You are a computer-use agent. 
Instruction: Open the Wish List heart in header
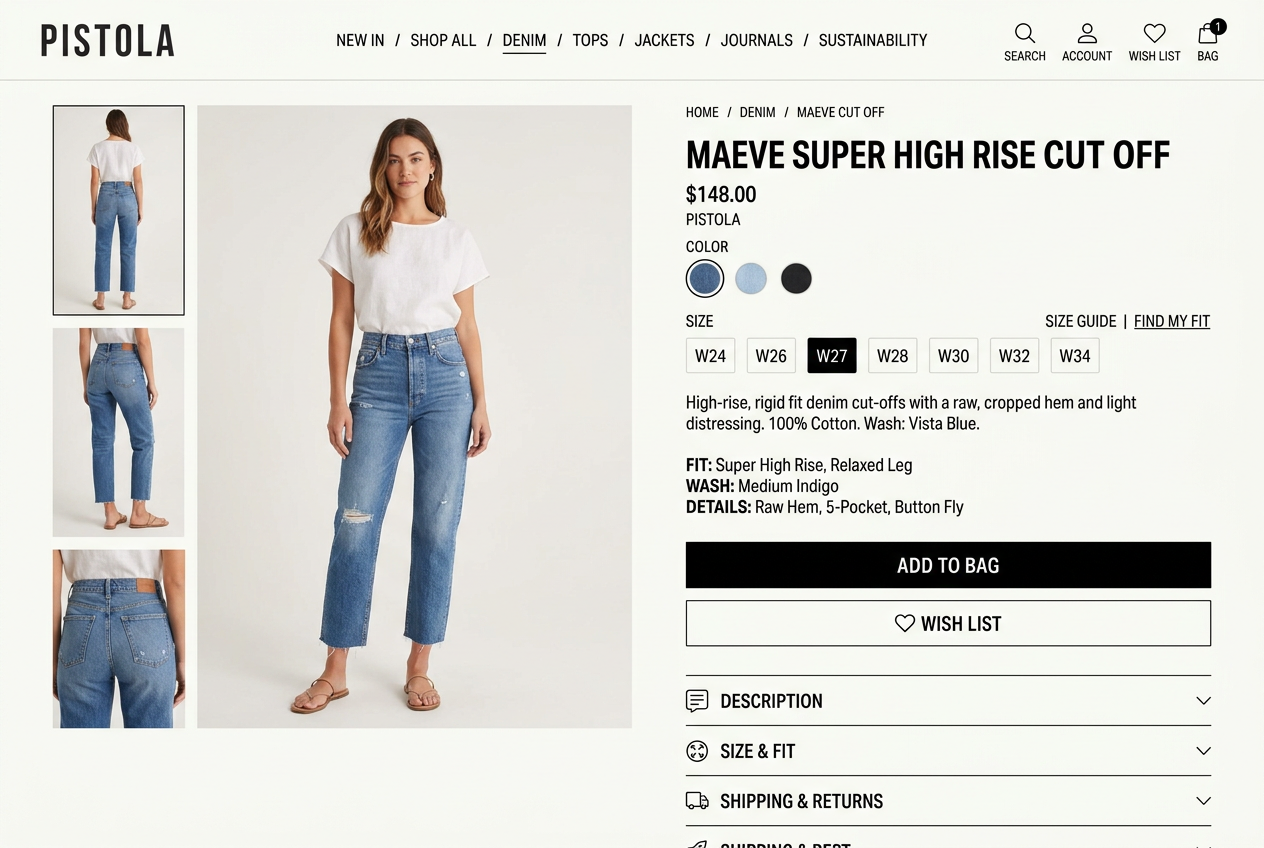[1154, 34]
